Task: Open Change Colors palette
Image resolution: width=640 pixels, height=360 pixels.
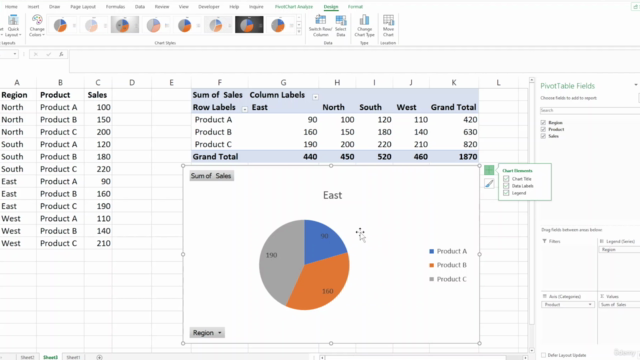Action: click(37, 26)
